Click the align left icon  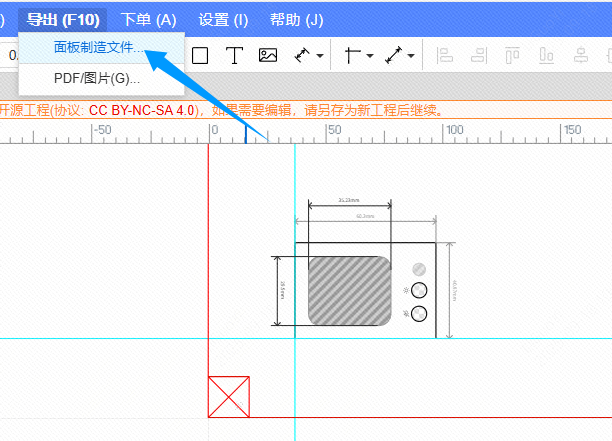tap(447, 56)
